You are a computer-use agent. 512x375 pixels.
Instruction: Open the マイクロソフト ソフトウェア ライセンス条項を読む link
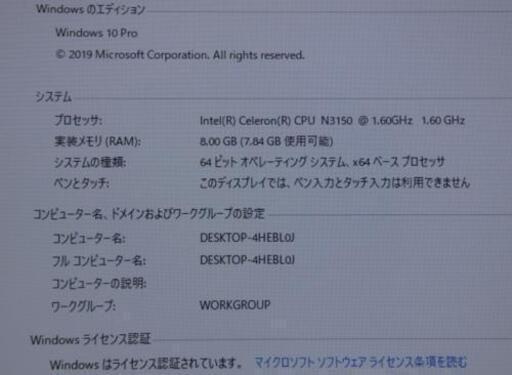(361, 362)
